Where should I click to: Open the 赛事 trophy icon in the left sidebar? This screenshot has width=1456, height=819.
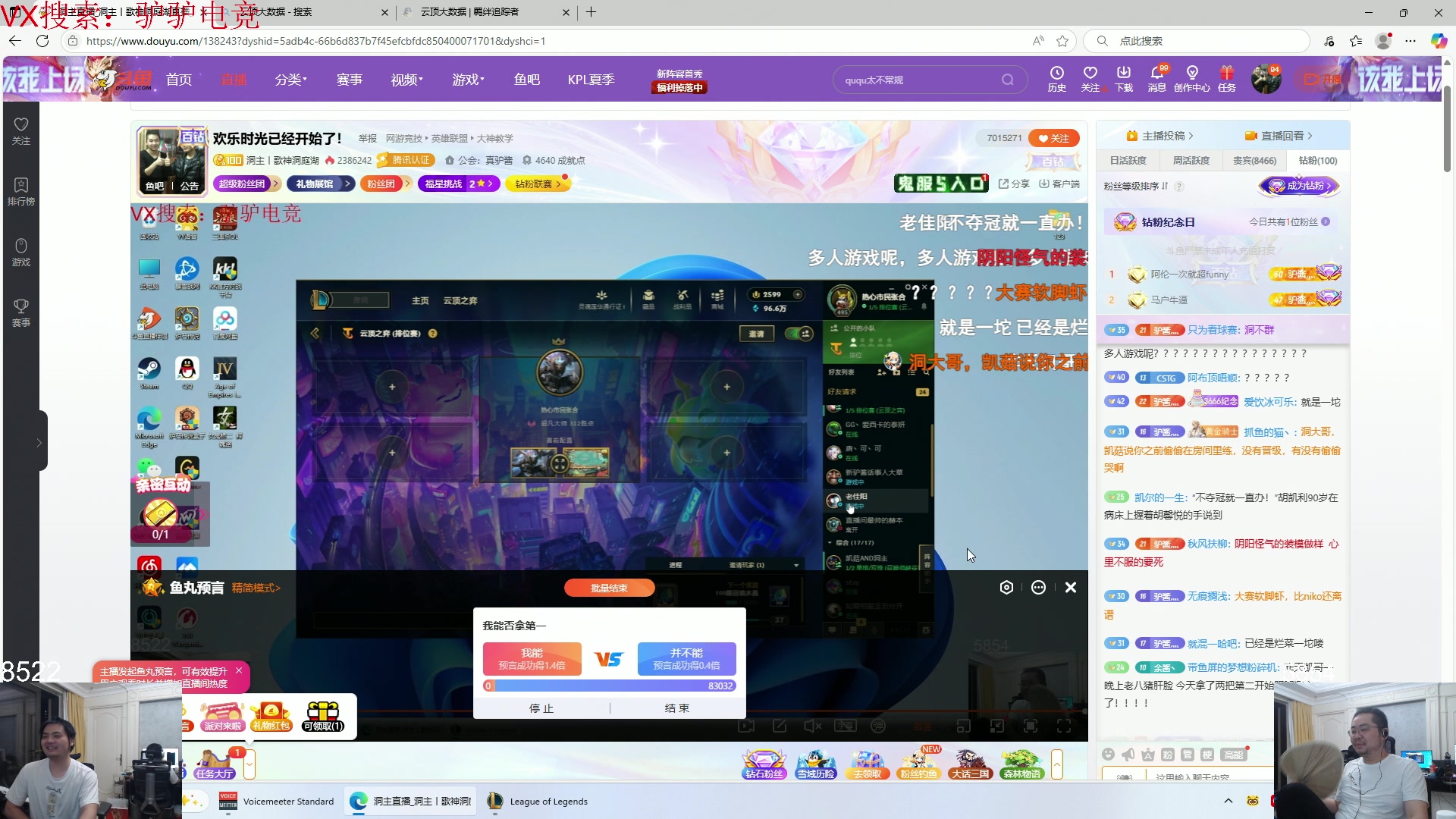21,313
